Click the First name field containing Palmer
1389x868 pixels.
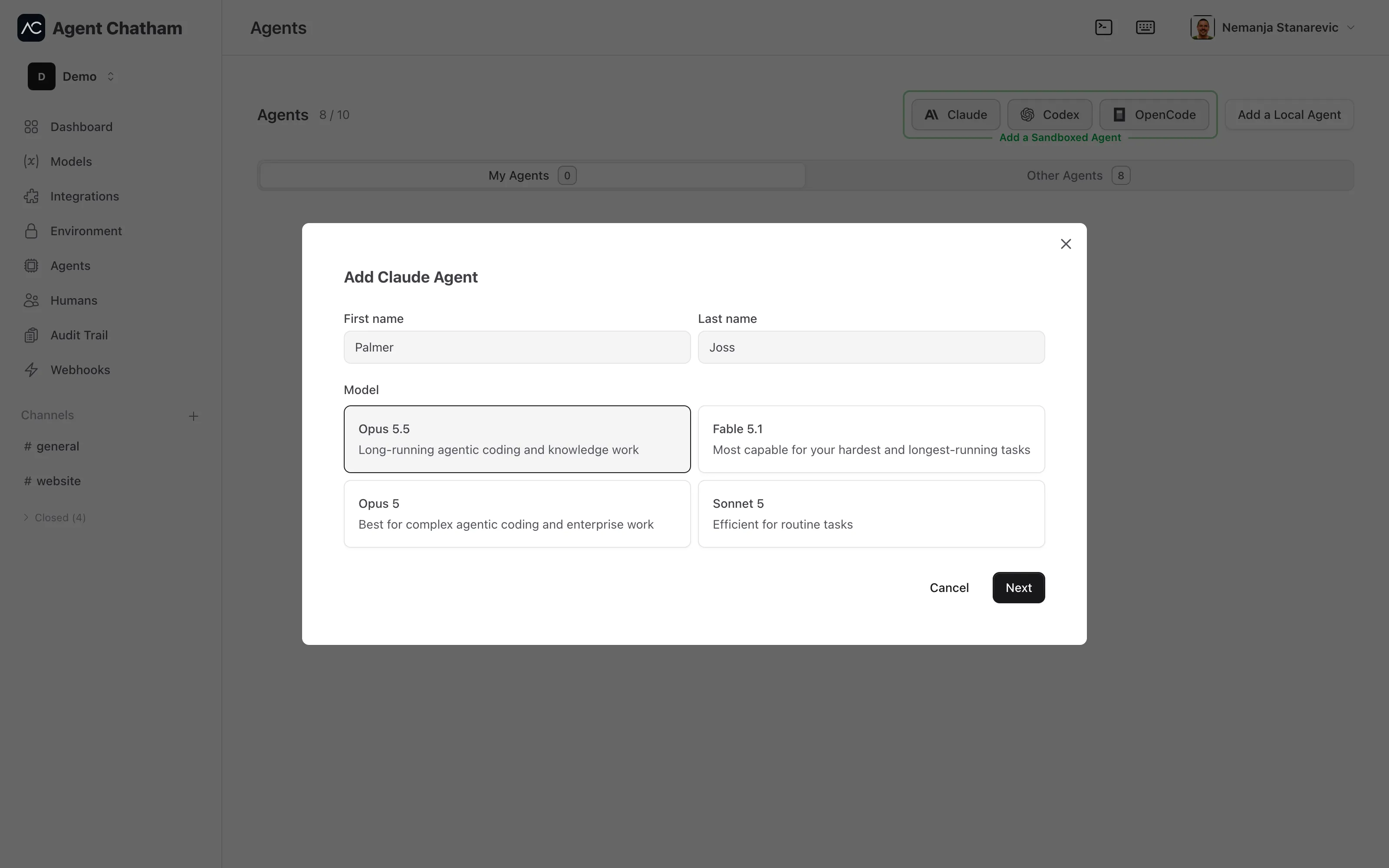pos(517,347)
